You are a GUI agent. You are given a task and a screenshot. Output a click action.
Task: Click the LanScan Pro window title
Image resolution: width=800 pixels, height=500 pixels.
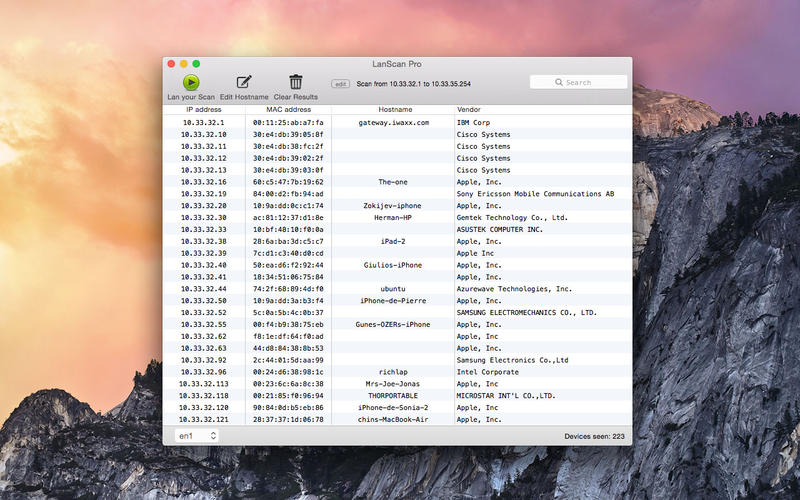pos(396,64)
